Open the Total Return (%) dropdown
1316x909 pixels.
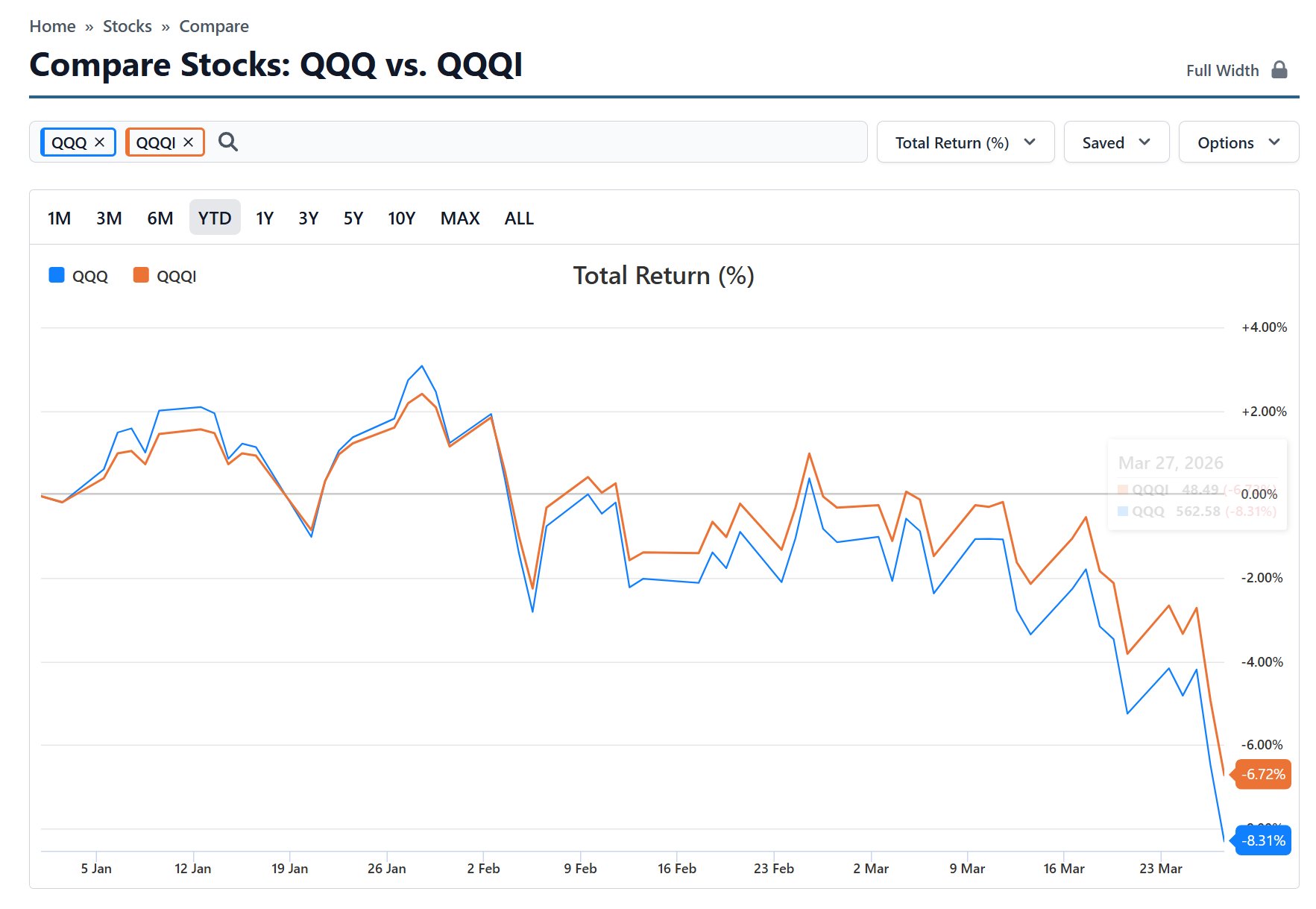[x=965, y=142]
